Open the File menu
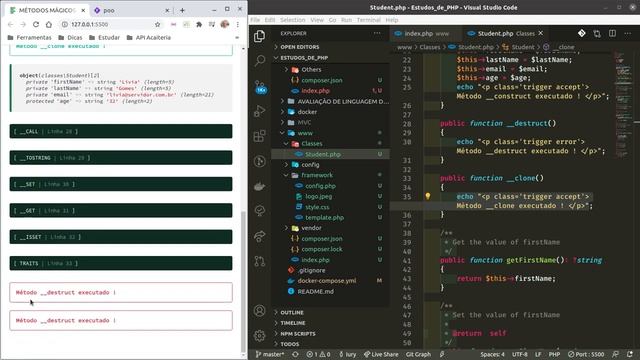The width and height of the screenshot is (640, 360). tap(255, 20)
